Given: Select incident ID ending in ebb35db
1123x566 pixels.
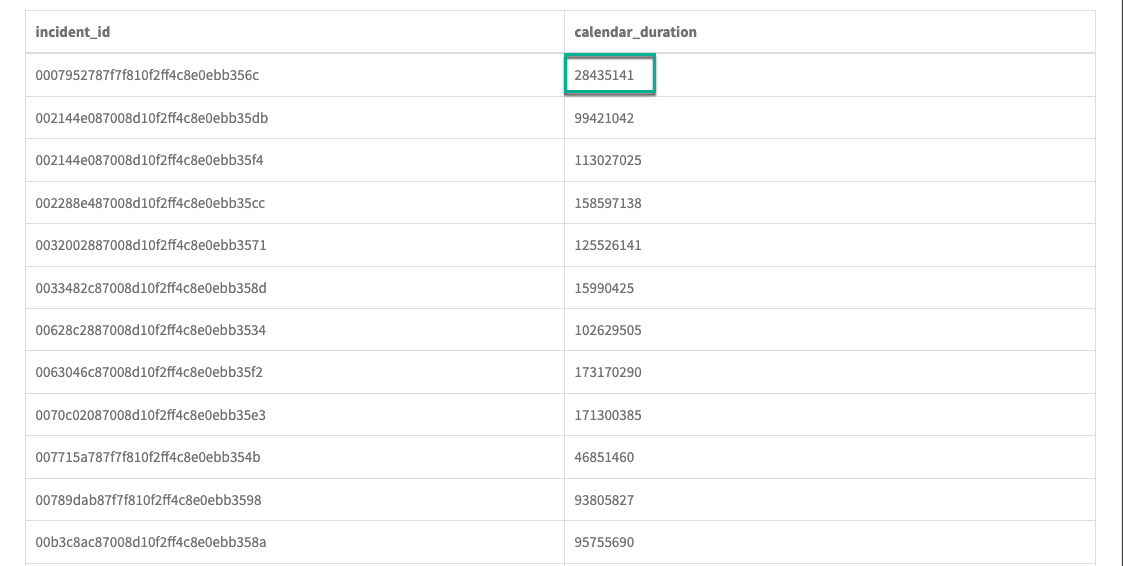Looking at the screenshot, I should [x=151, y=118].
